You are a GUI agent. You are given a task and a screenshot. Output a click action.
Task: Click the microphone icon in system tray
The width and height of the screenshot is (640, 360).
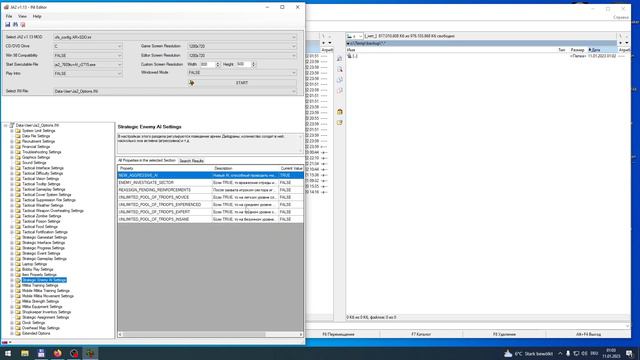click(x=568, y=353)
